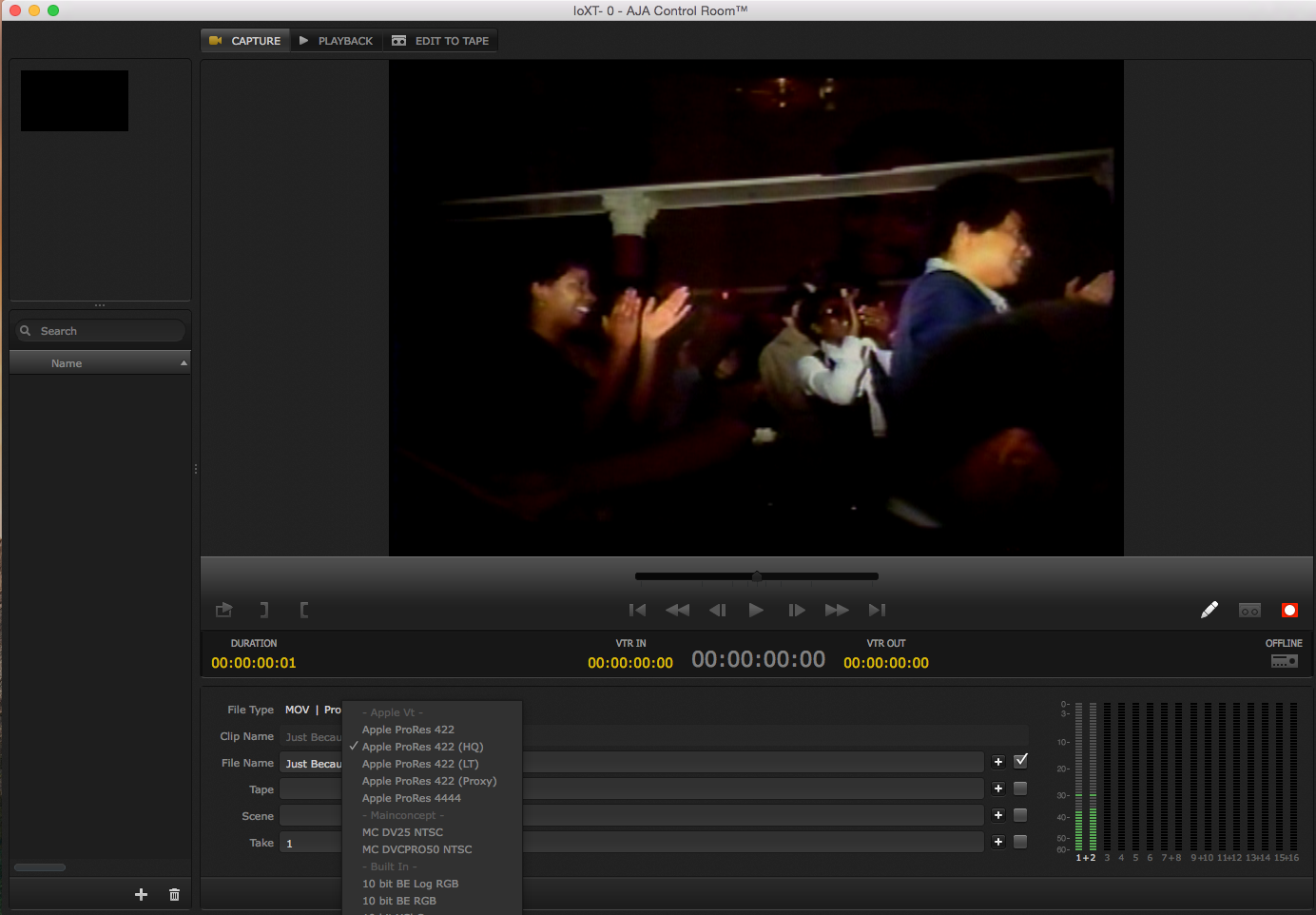1316x915 pixels.
Task: Enable the Scene field checkbox
Action: [1020, 815]
